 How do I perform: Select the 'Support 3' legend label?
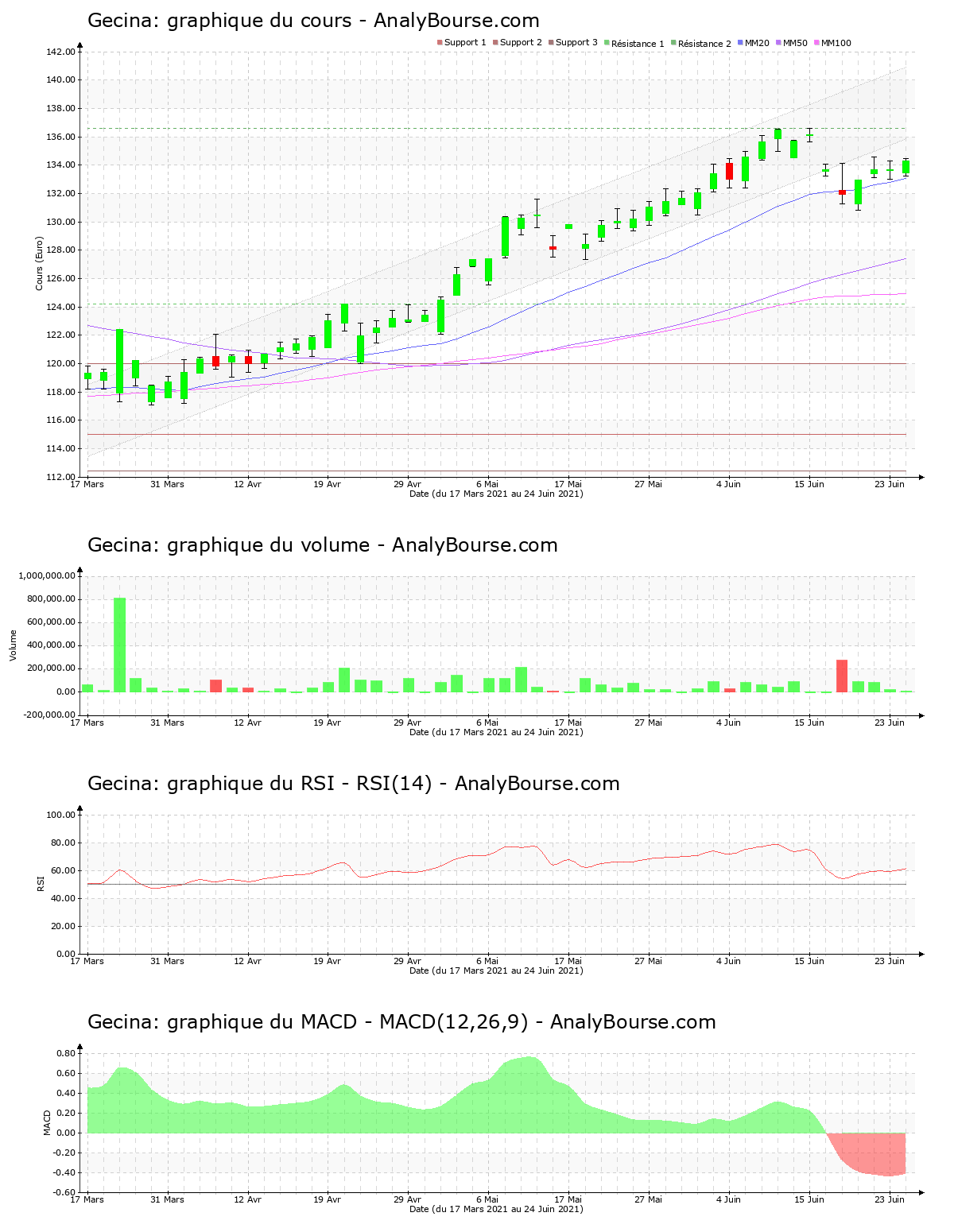tap(576, 43)
